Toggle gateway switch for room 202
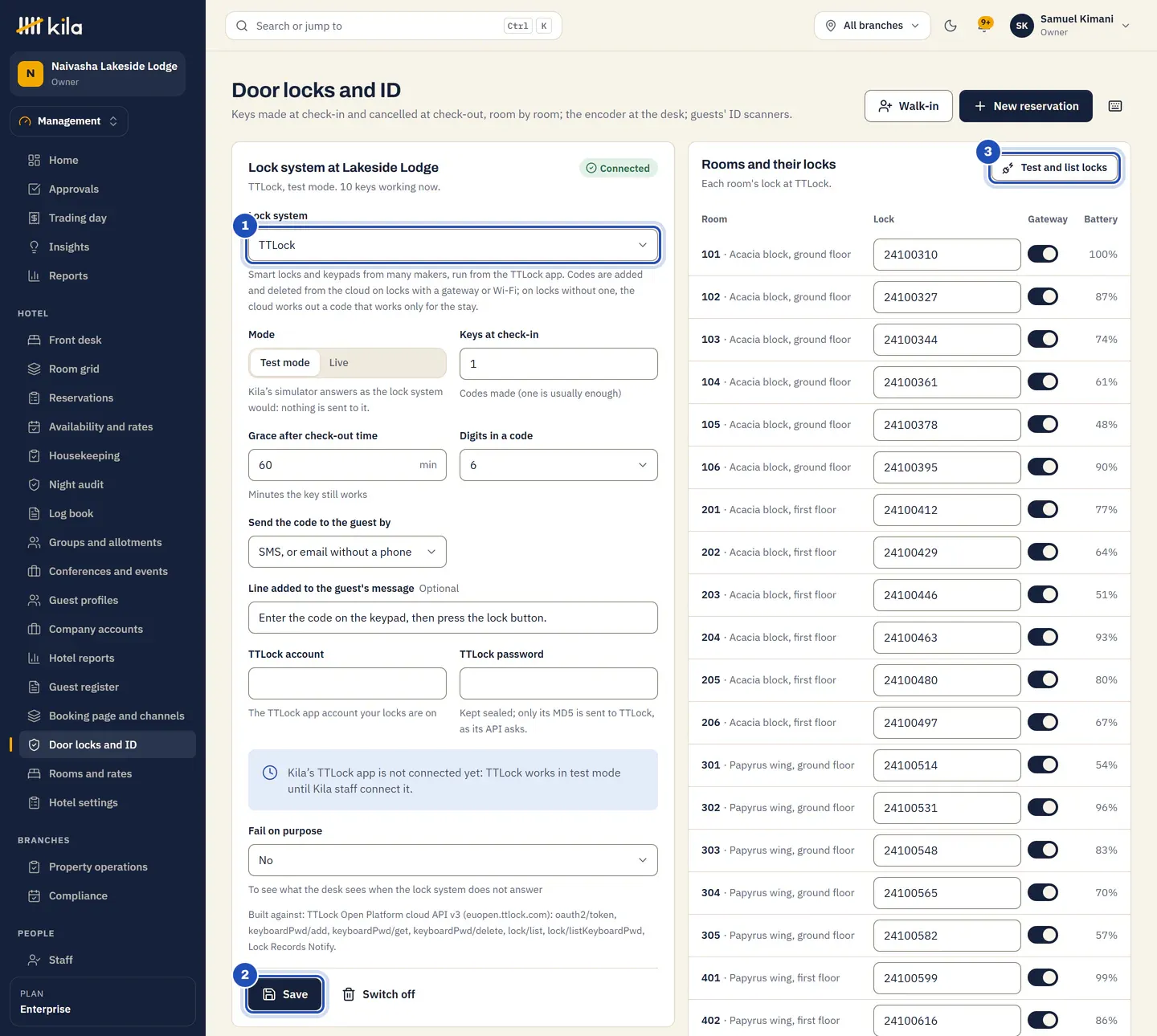Viewport: 1157px width, 1036px height. (1043, 552)
